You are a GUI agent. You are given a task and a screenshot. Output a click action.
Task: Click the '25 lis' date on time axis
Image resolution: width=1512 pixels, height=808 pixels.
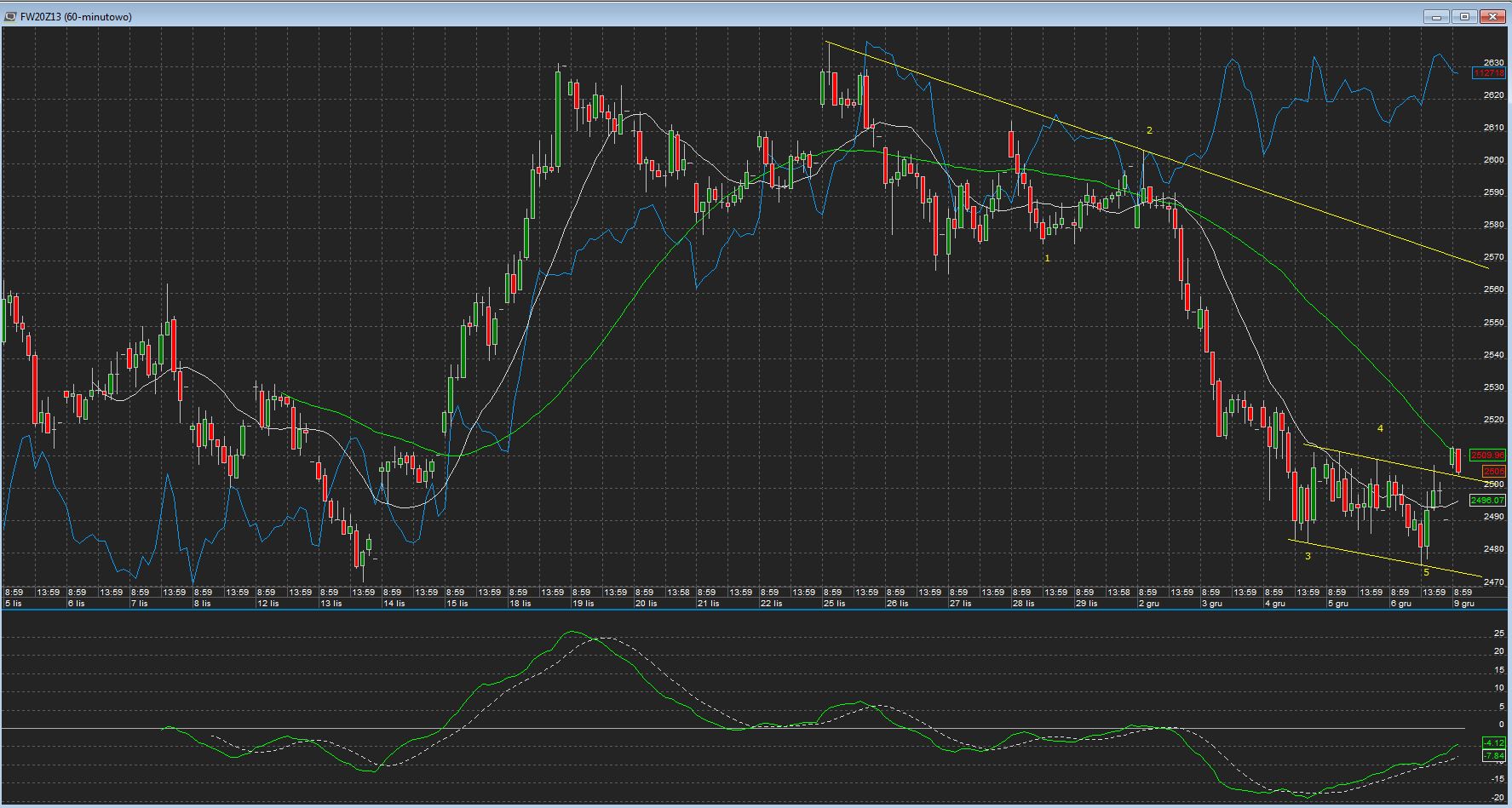(834, 603)
